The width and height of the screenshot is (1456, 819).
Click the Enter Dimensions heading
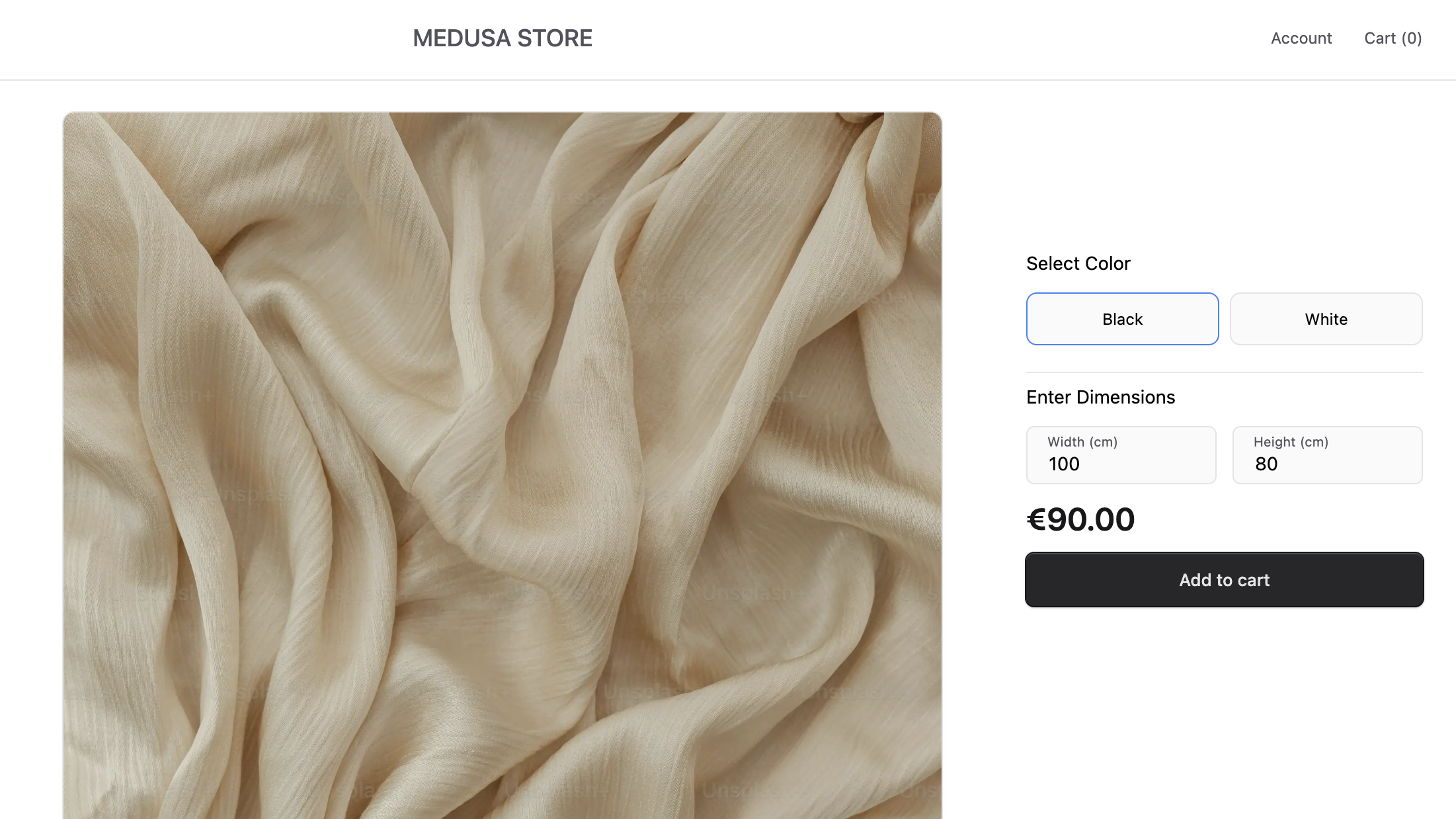tap(1100, 397)
